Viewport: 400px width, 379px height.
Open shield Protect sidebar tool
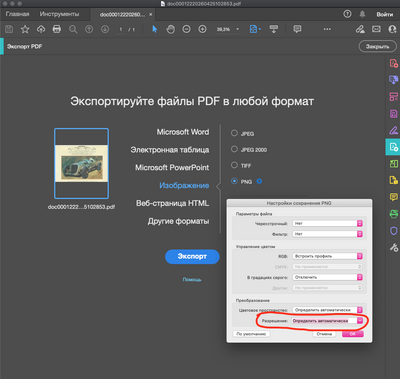394,230
